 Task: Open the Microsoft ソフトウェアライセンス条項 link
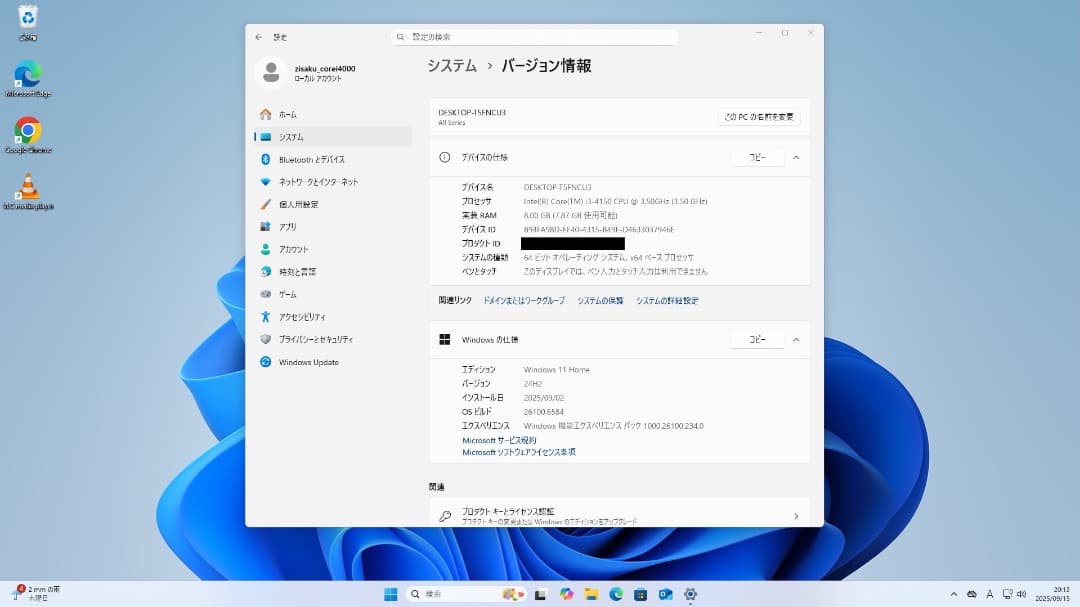tap(519, 453)
